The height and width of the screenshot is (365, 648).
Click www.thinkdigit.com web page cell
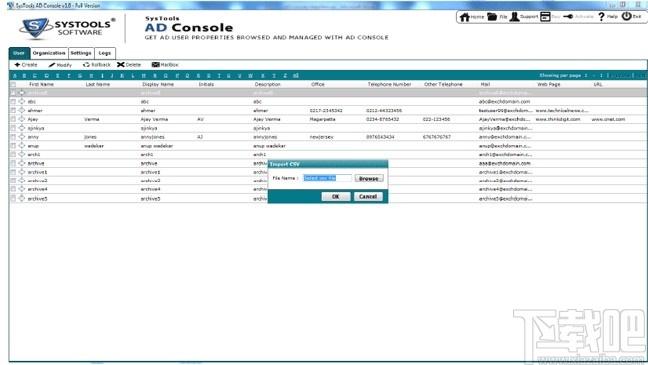[558, 119]
